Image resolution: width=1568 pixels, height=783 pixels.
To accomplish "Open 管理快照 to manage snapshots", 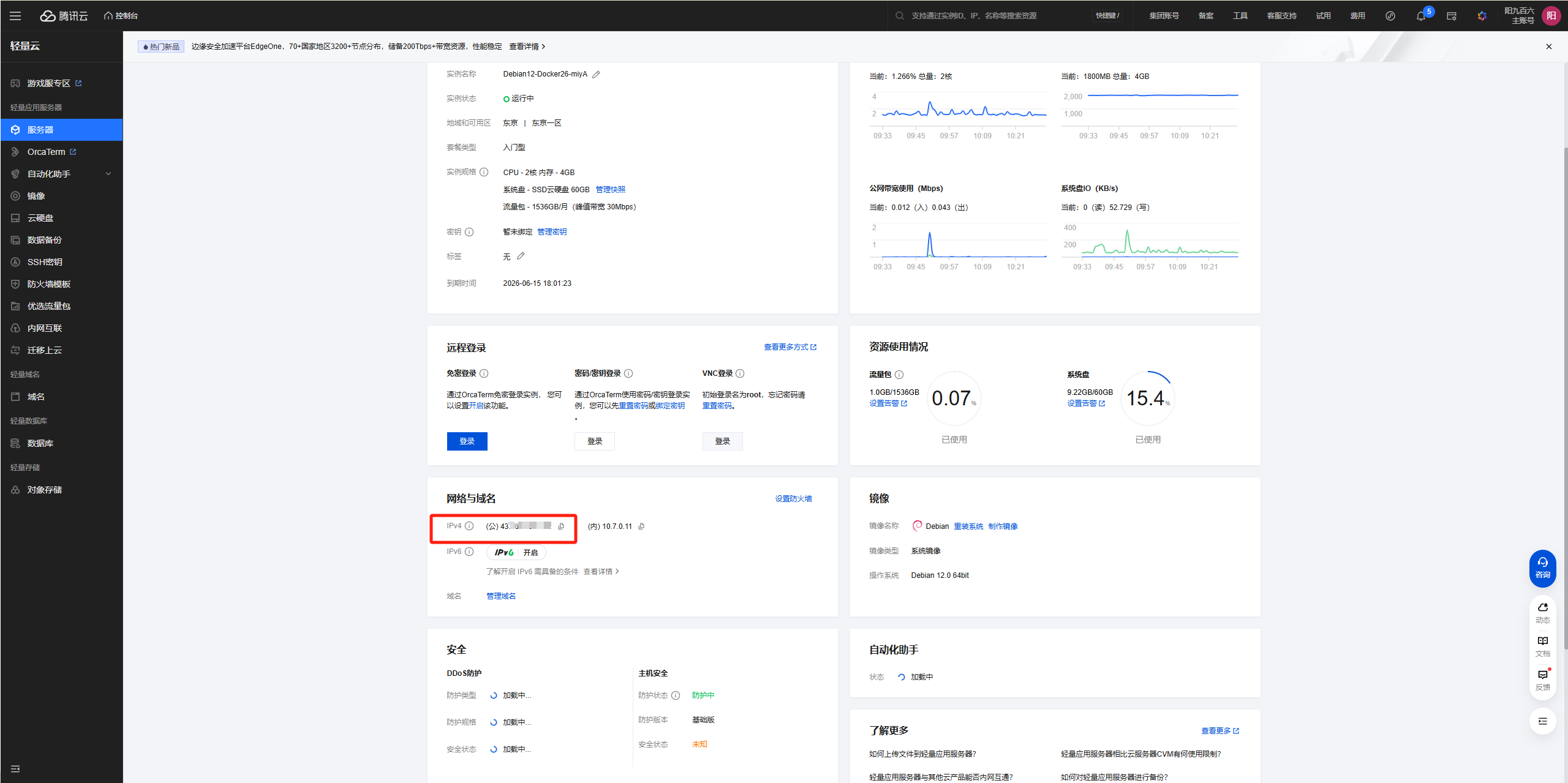I will coord(609,189).
